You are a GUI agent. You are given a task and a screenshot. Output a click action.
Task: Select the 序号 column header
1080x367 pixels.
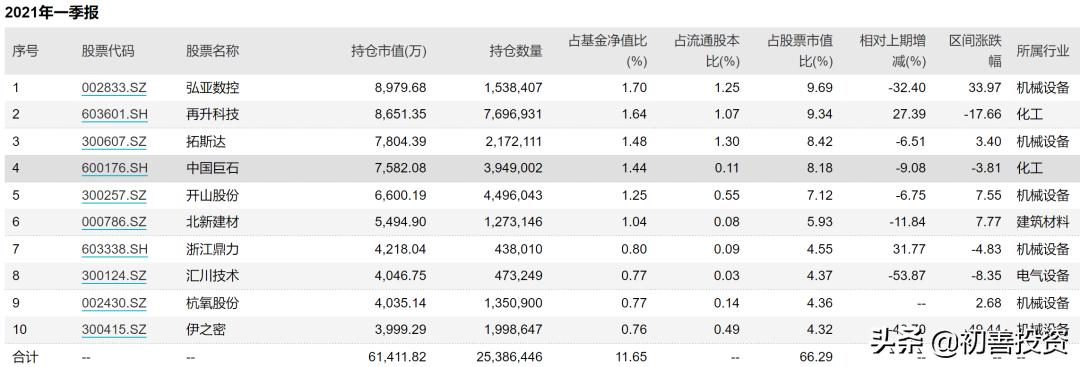coord(25,52)
